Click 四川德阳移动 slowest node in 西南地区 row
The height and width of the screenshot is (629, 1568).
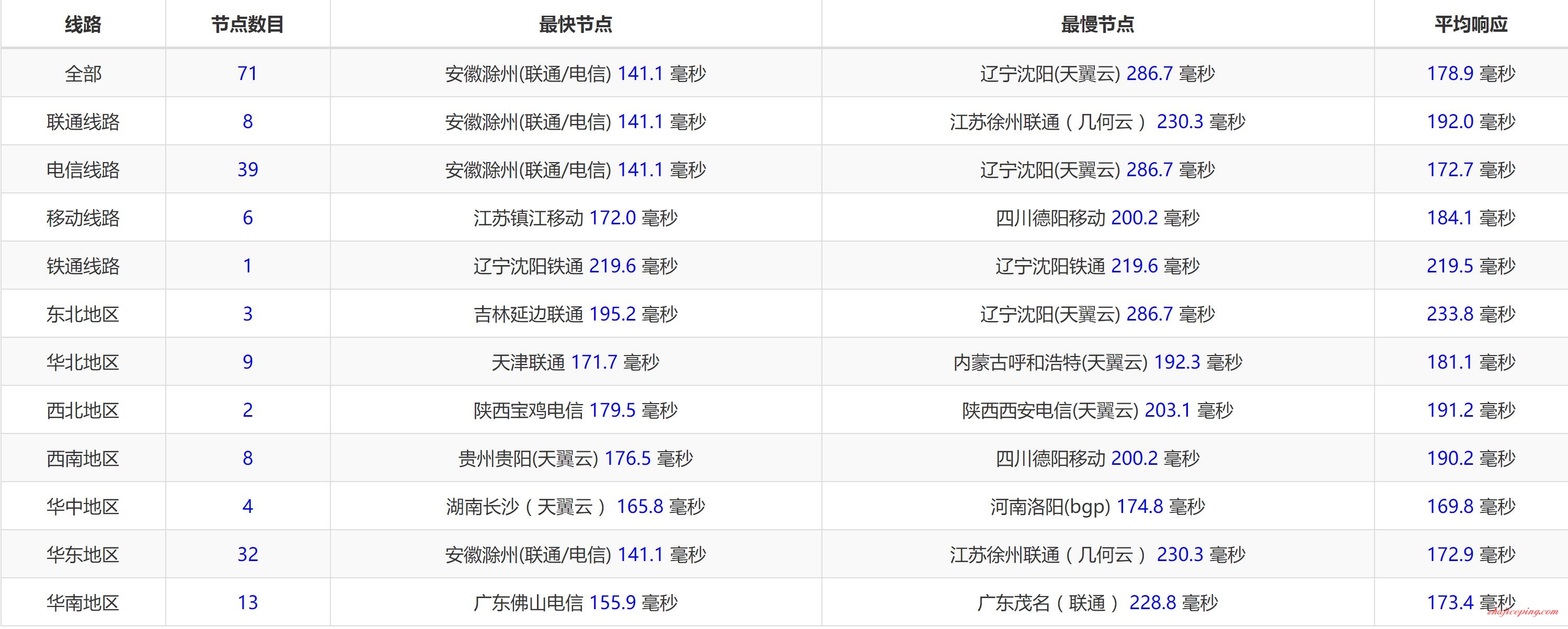[x=1097, y=459]
